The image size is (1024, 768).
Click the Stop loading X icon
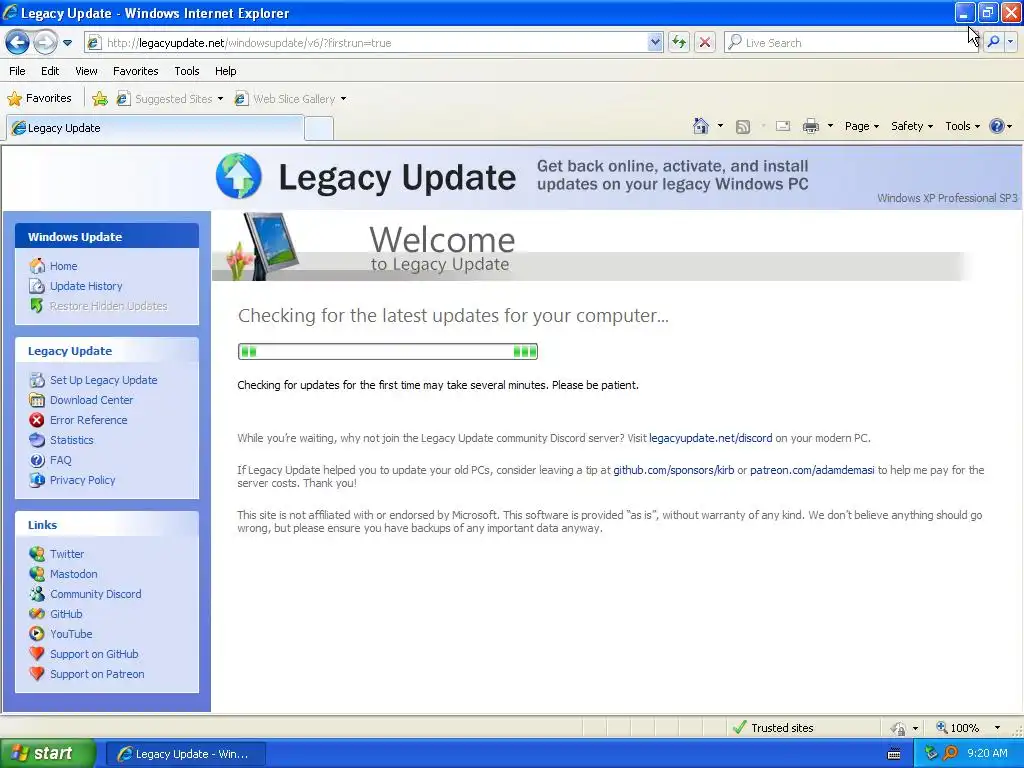705,43
